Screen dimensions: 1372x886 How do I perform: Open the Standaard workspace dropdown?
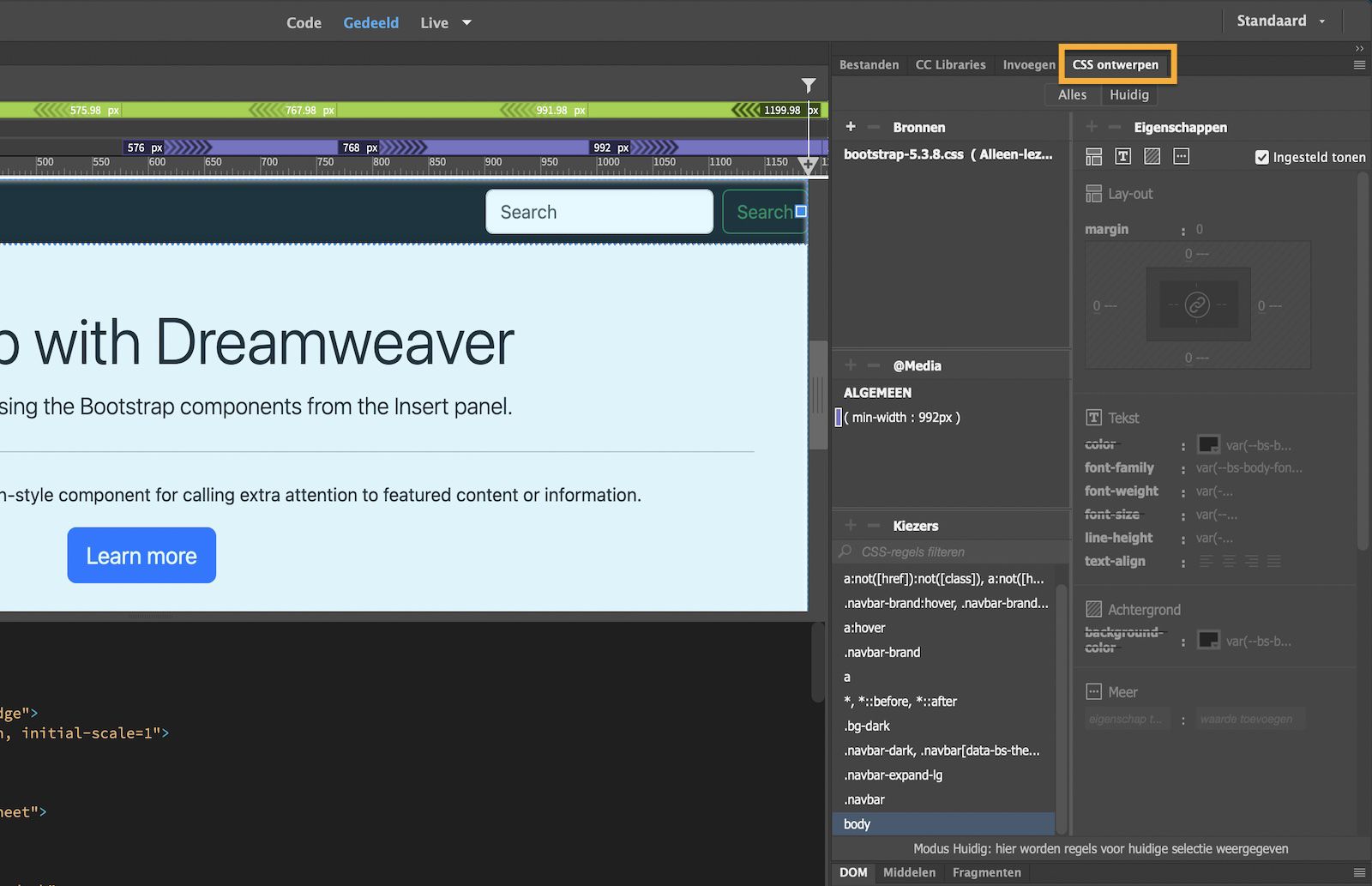click(1281, 21)
